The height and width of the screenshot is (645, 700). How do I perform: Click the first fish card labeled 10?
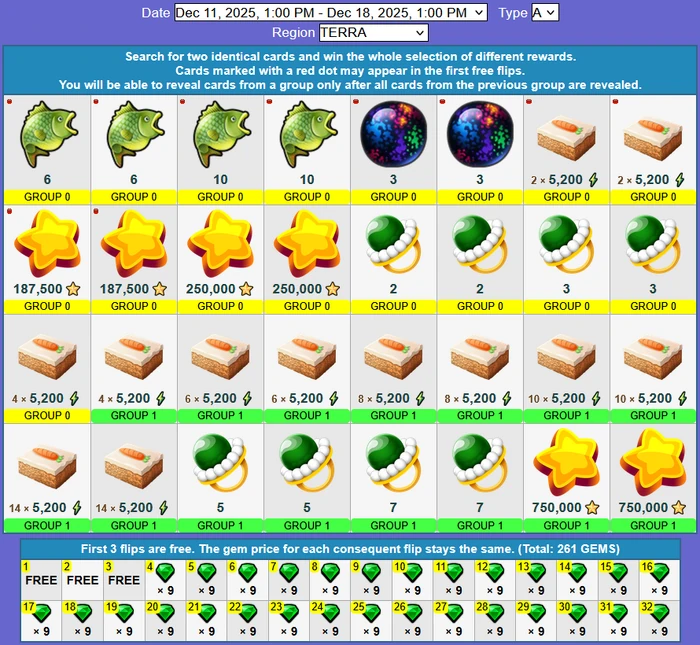point(220,150)
